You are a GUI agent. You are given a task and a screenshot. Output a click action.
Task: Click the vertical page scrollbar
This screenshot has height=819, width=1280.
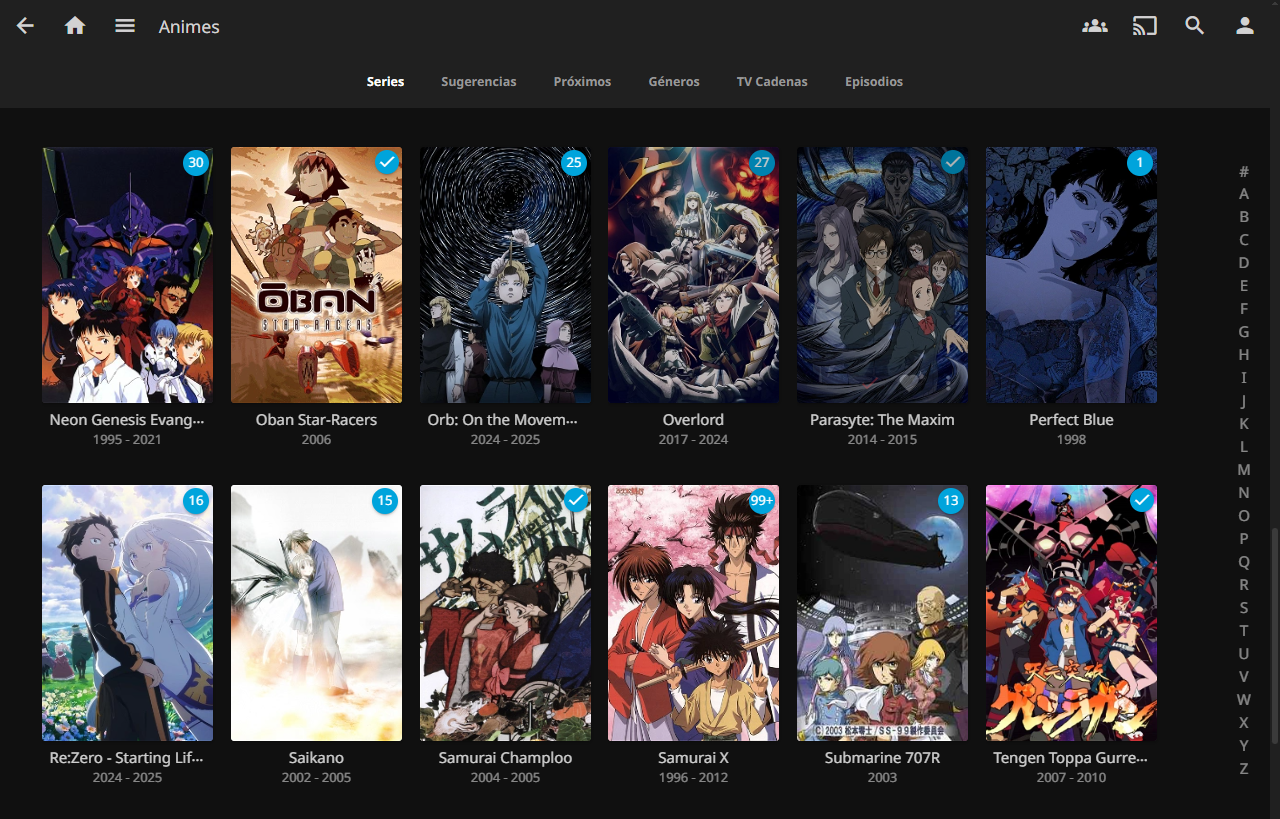click(1275, 636)
